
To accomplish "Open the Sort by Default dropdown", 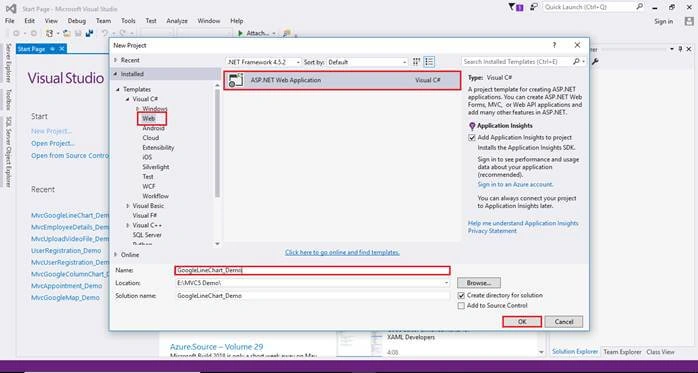I will tap(367, 62).
